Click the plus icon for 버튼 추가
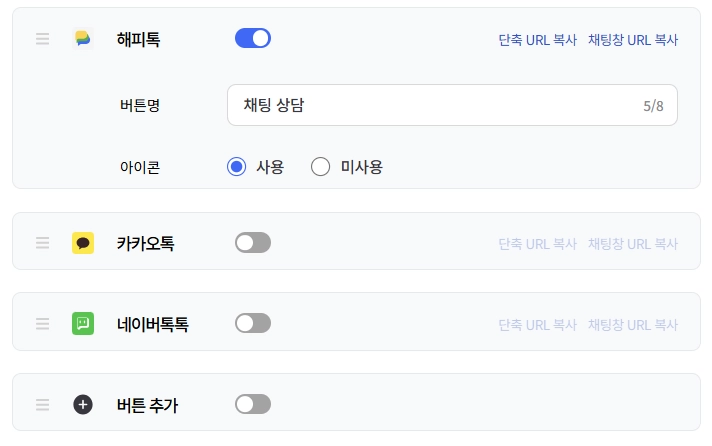The width and height of the screenshot is (712, 446). click(83, 404)
